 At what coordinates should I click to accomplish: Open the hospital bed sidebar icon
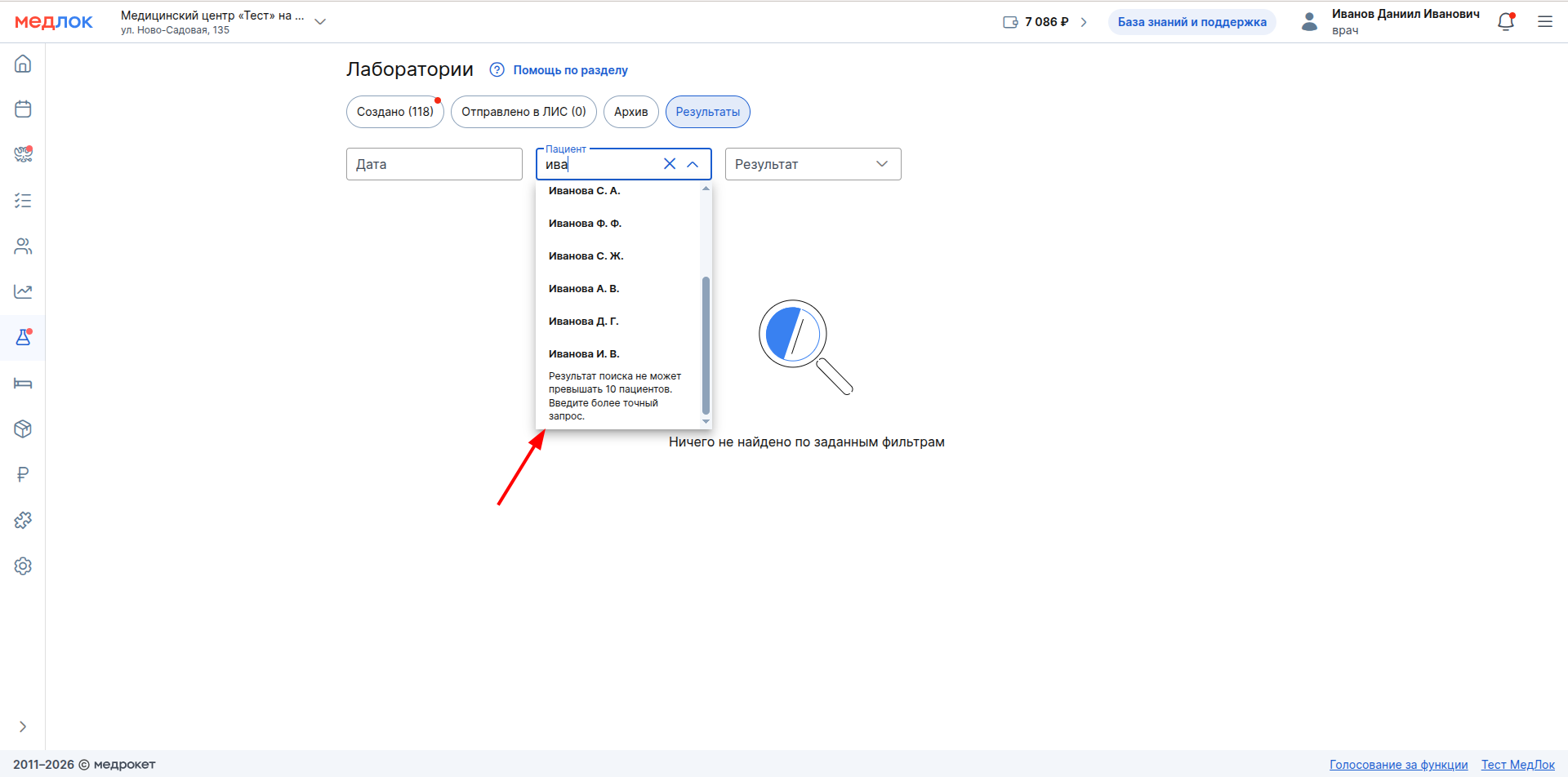(23, 384)
